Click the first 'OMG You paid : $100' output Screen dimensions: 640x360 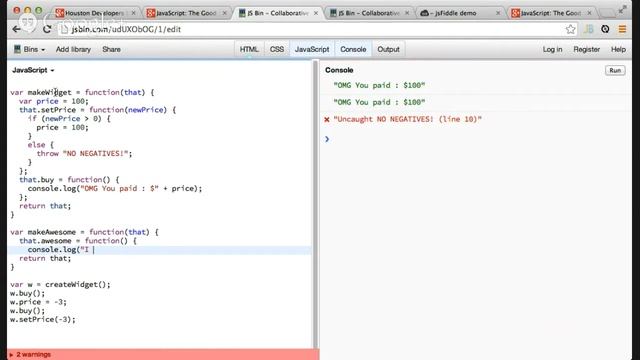pos(379,85)
